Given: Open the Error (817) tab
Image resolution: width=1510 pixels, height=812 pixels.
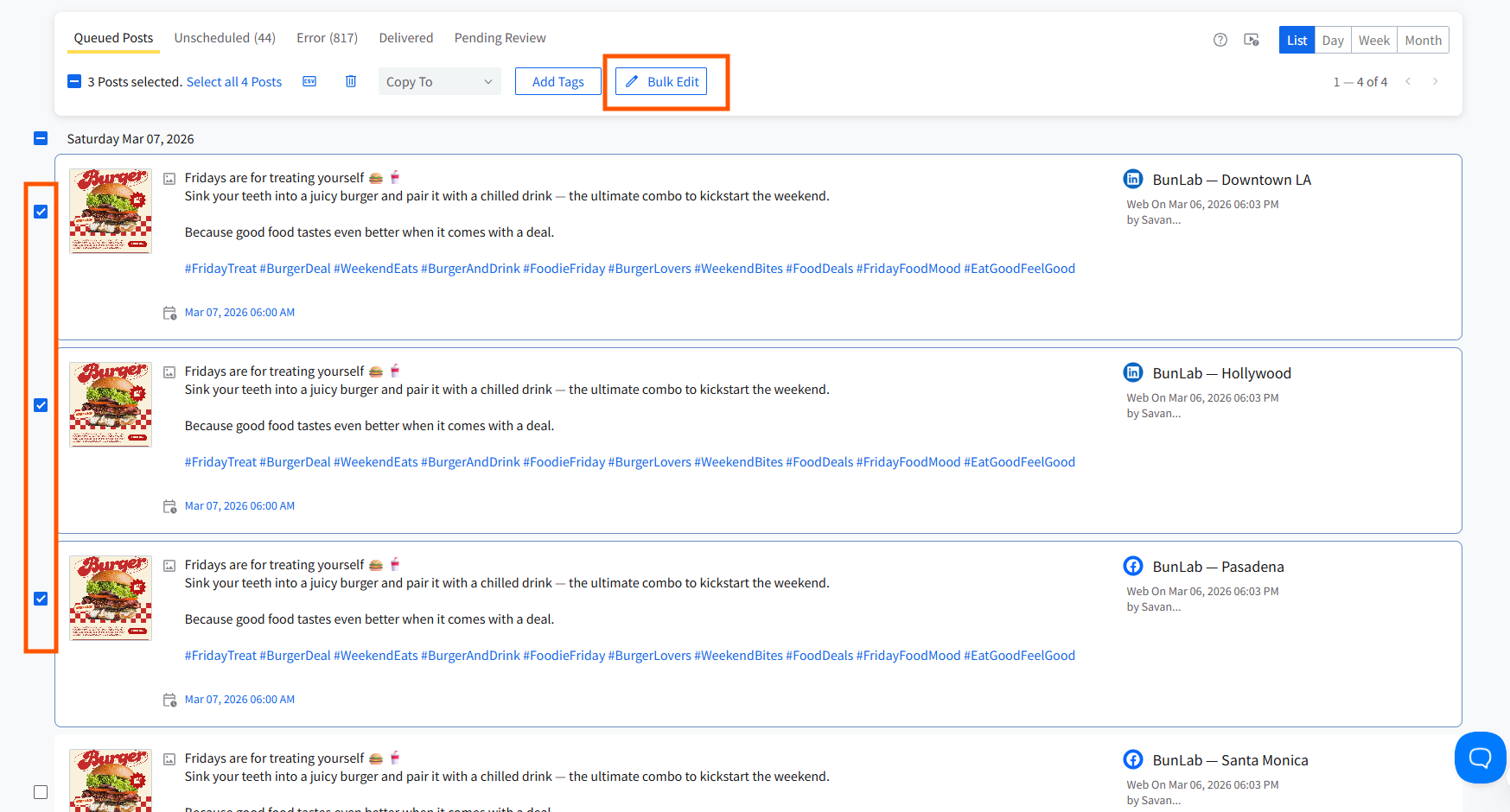Looking at the screenshot, I should click(327, 38).
